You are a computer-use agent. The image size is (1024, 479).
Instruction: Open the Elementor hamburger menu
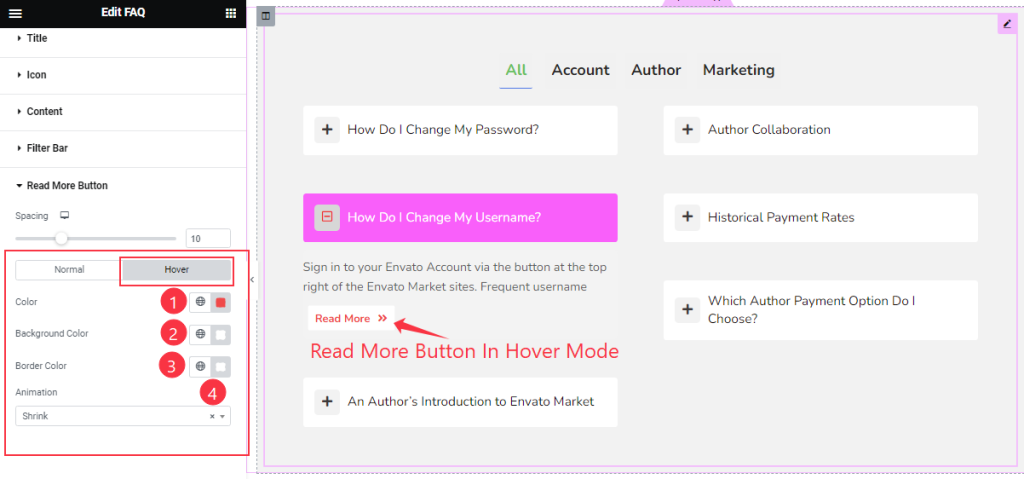pos(15,13)
